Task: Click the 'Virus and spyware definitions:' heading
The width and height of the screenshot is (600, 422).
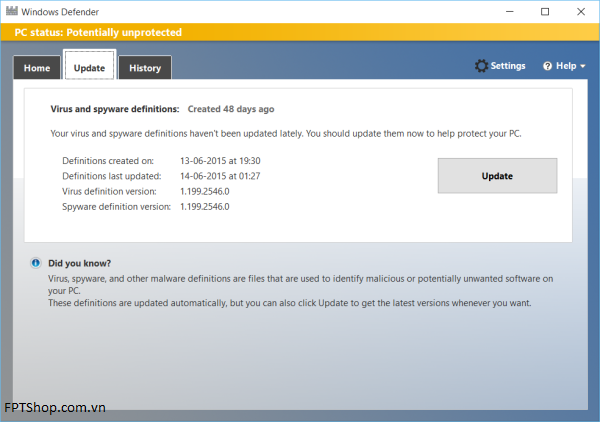Action: (115, 109)
